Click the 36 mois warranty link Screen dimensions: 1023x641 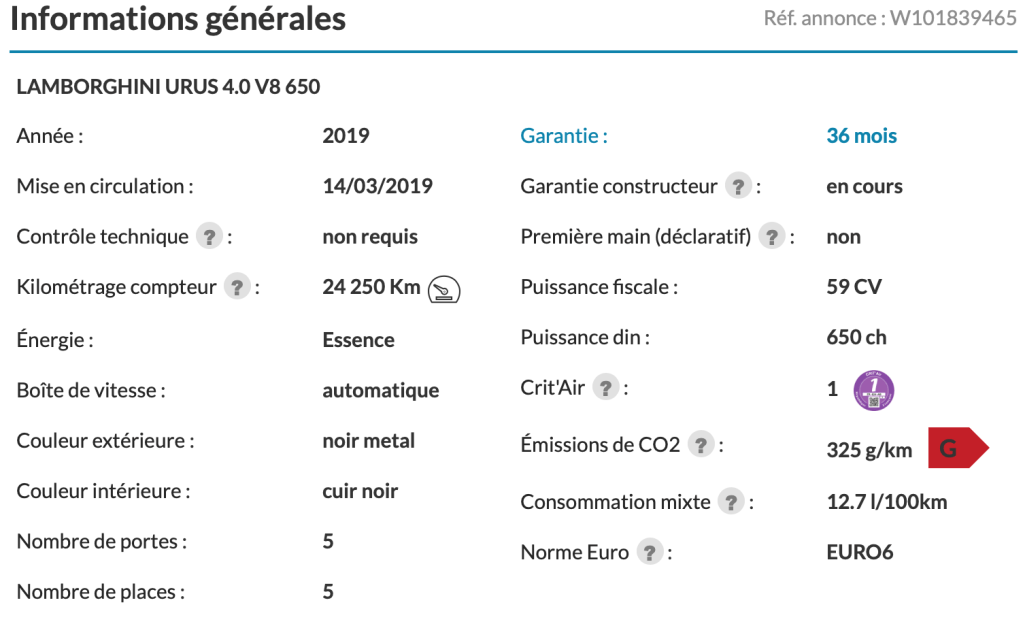[x=861, y=136]
